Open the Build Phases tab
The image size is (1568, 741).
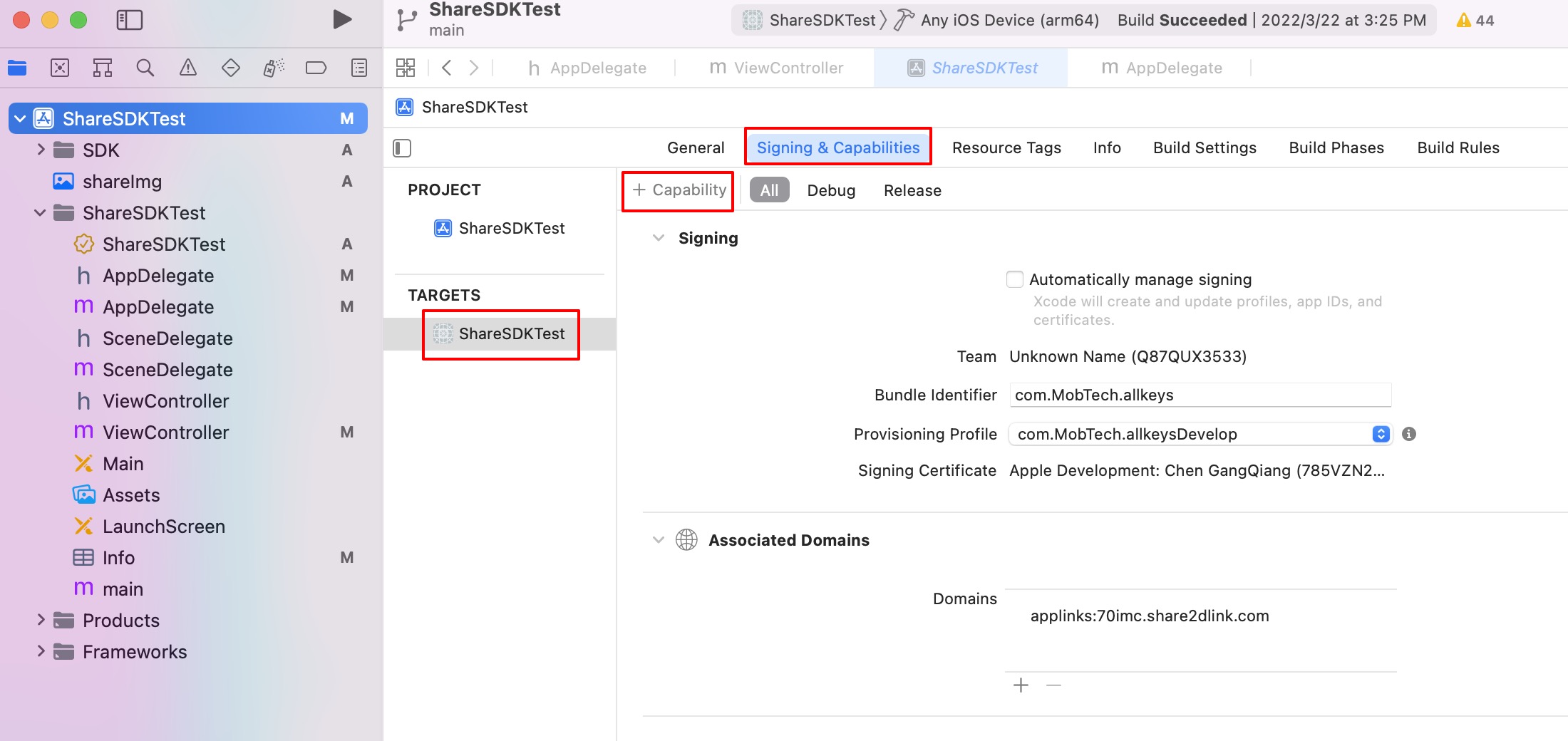coord(1336,147)
